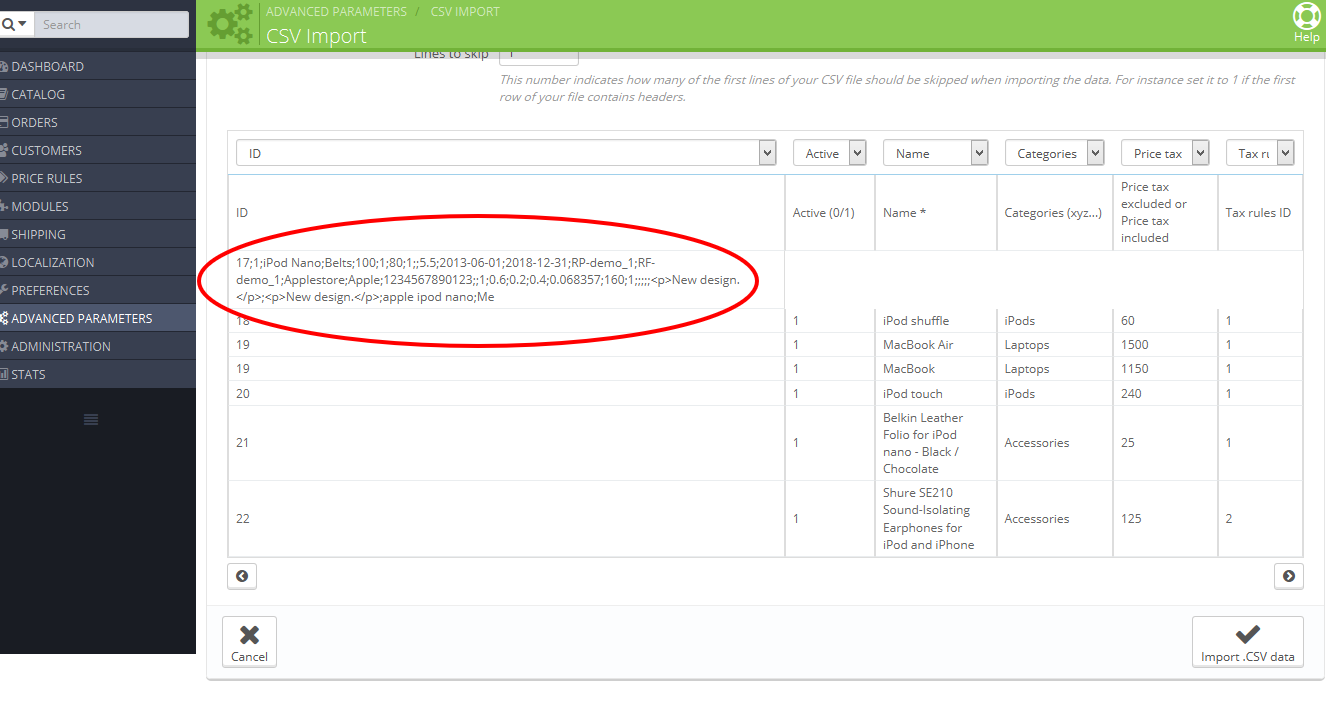Click the iPod Nano raw CSV row text
Viewport: 1326px width, 706px height.
(x=488, y=280)
